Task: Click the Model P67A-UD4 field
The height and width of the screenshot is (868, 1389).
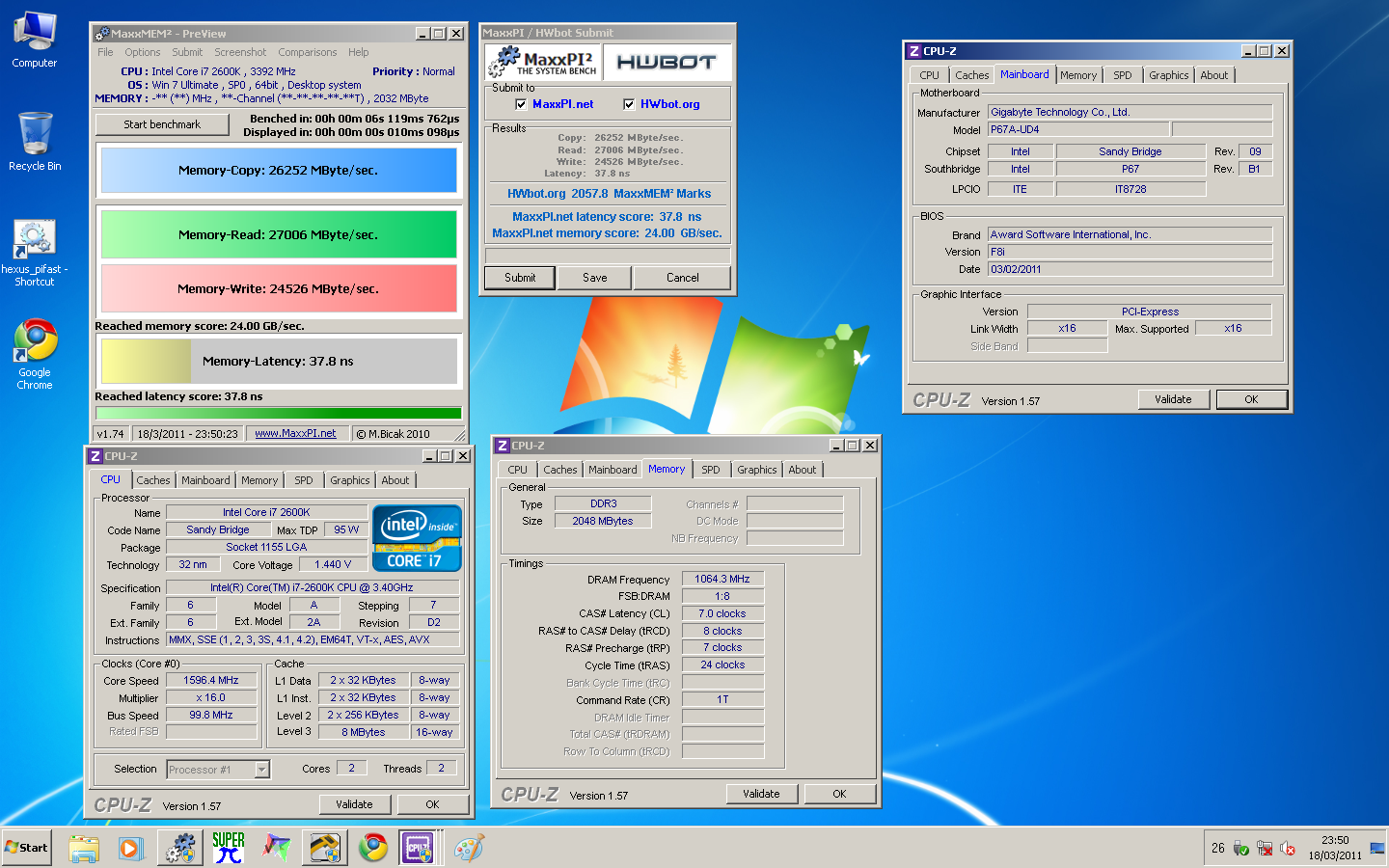Action: click(1078, 129)
